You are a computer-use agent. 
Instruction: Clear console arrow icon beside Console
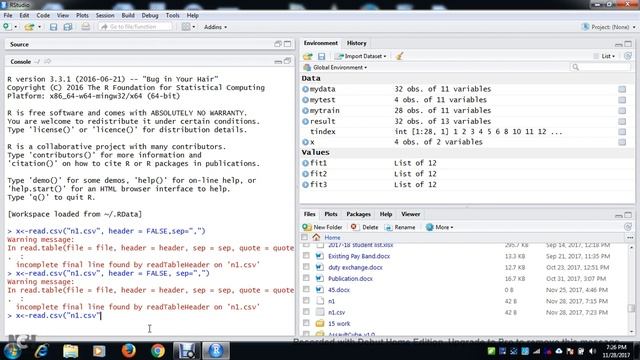tap(47, 61)
